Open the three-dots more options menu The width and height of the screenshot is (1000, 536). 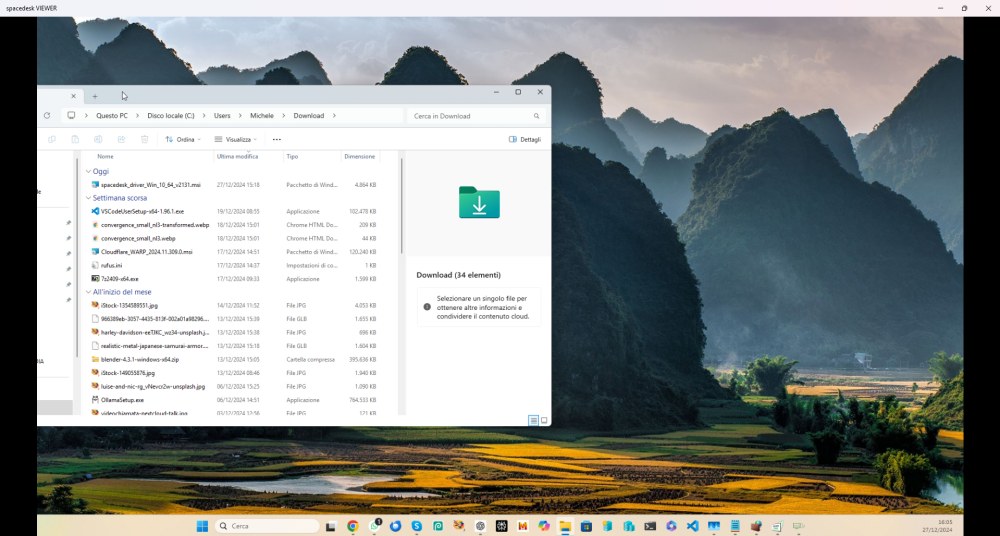pyautogui.click(x=276, y=140)
